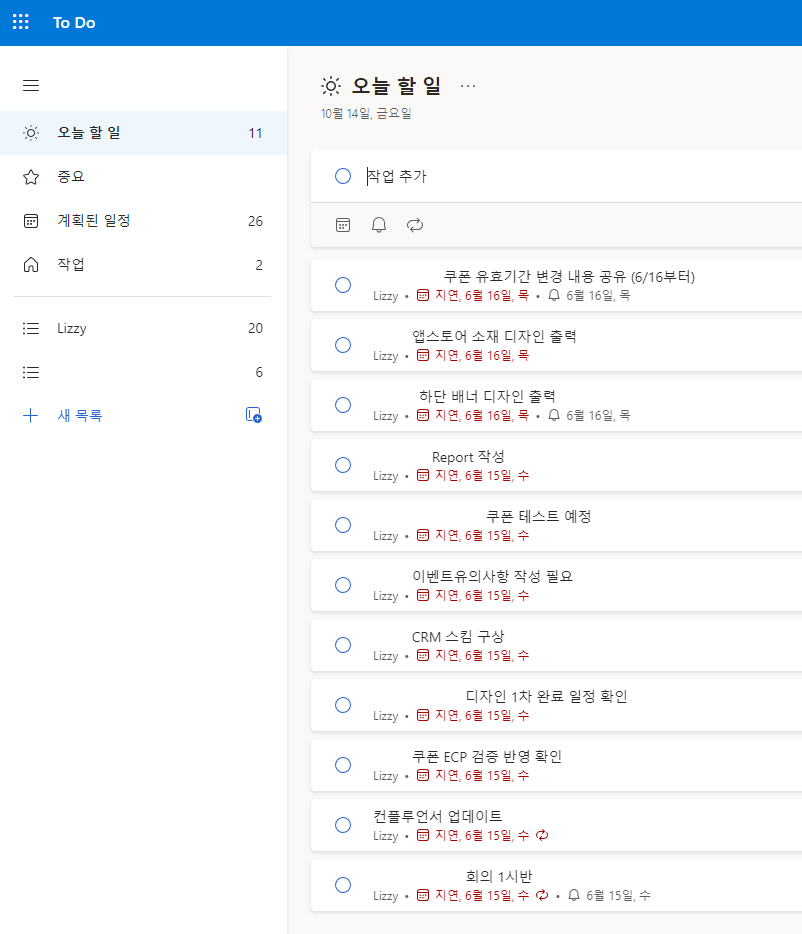Click the reminder bell icon below task input
Screen dimensions: 802x934
[x=378, y=225]
